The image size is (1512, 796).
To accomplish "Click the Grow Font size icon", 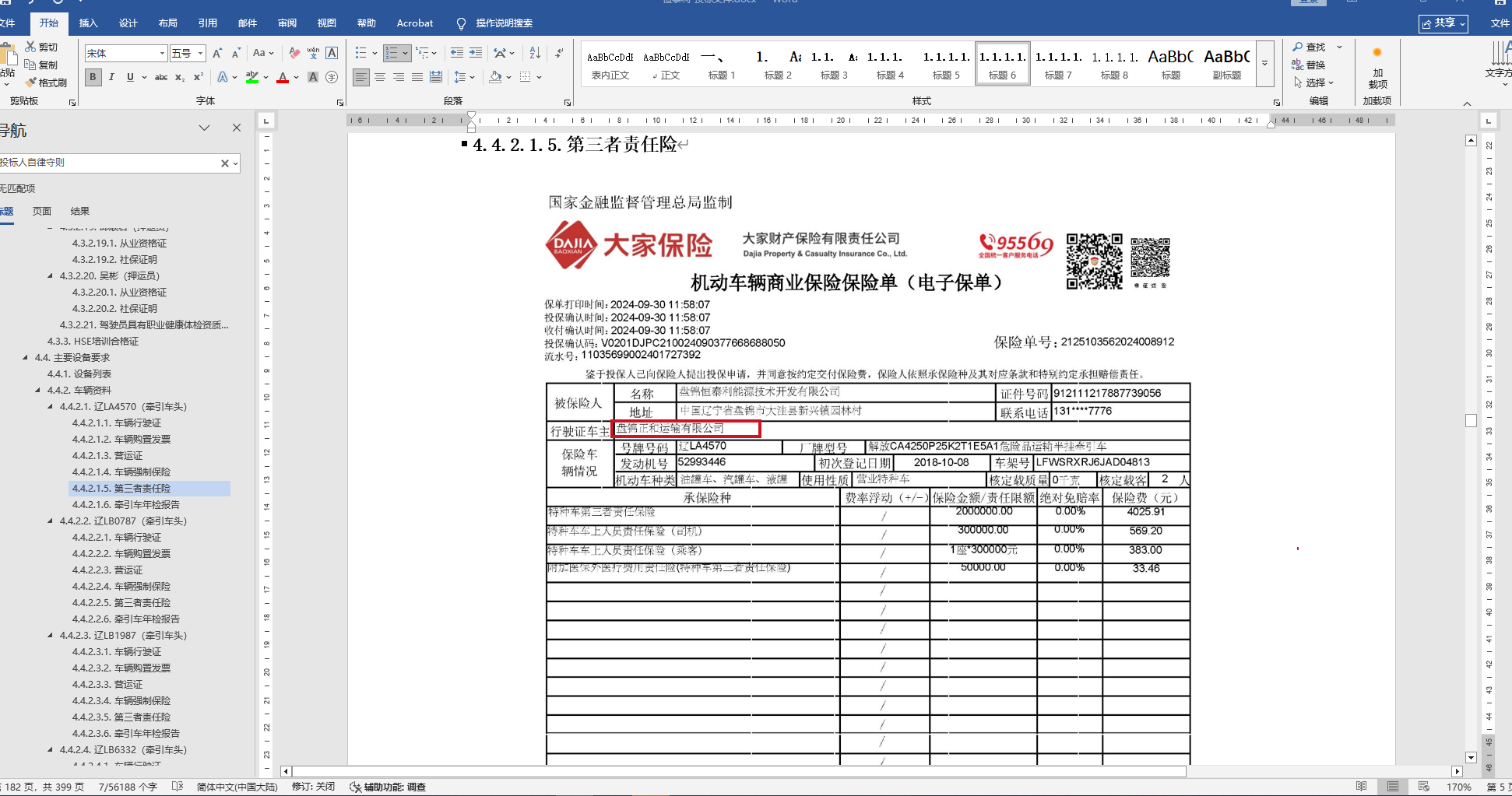I will pyautogui.click(x=217, y=53).
